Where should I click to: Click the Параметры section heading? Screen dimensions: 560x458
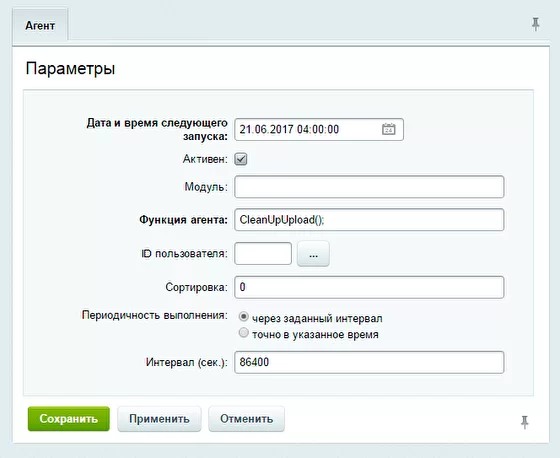point(70,69)
